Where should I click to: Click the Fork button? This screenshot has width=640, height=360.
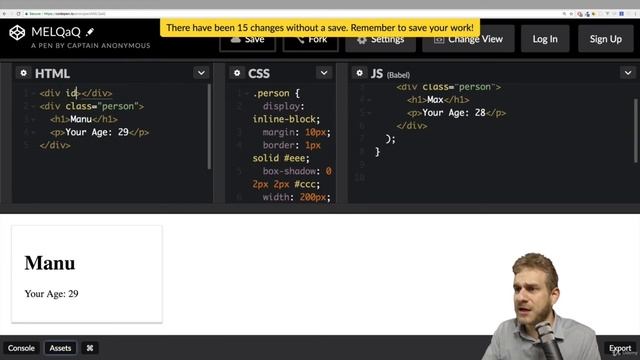click(x=311, y=42)
